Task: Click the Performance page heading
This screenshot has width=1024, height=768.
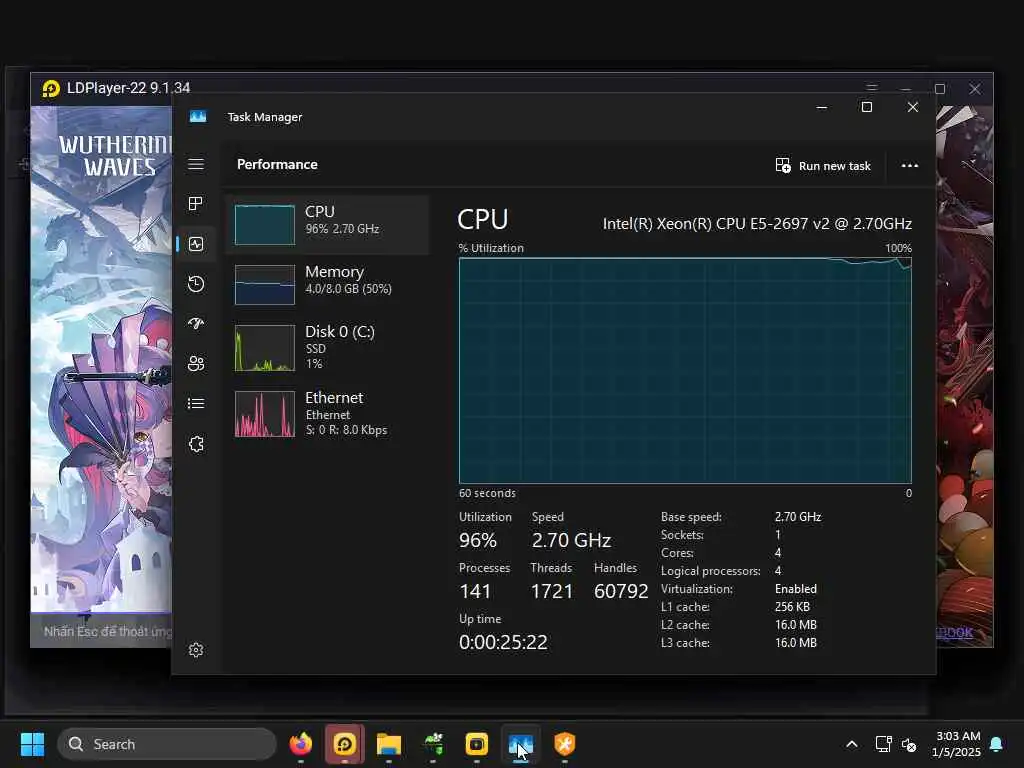Action: click(277, 164)
